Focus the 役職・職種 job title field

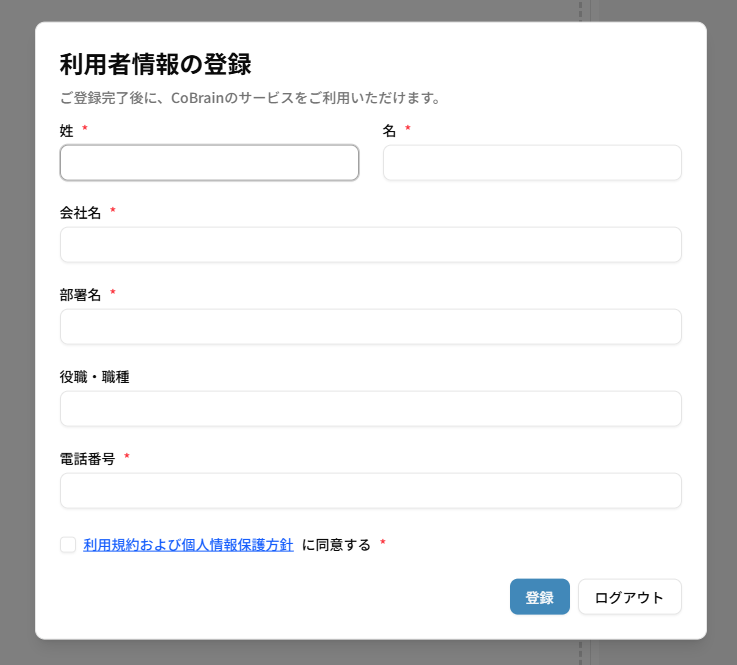tap(370, 409)
